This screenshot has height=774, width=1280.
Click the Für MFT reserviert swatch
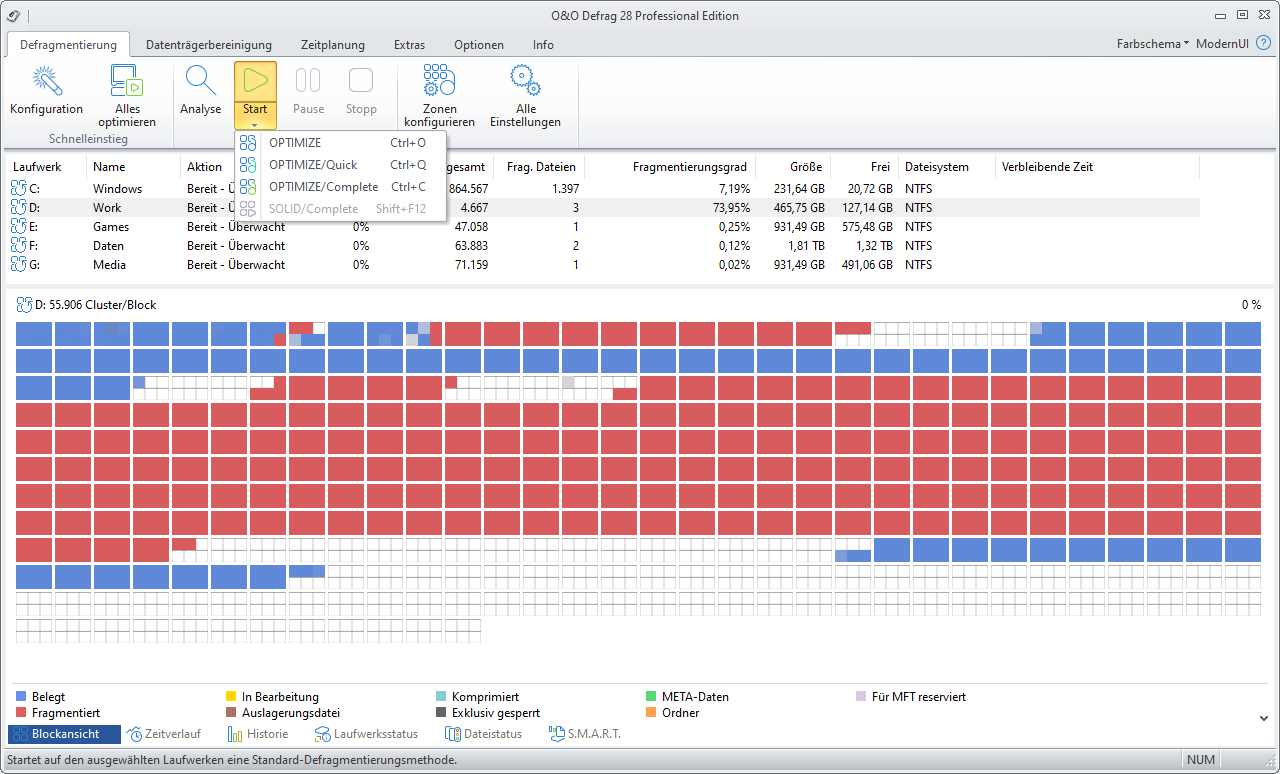pos(861,697)
